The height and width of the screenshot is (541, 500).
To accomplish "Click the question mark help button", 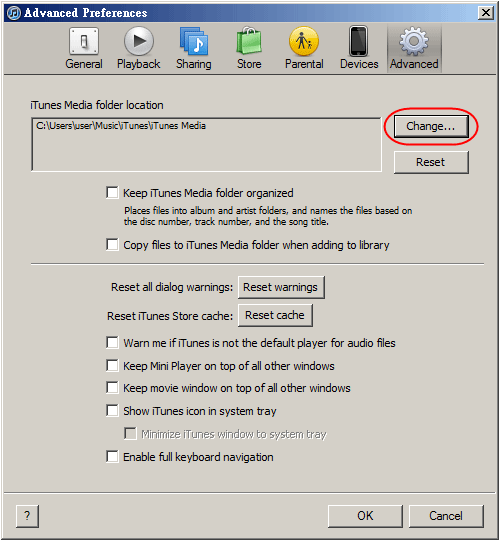I will click(x=27, y=516).
